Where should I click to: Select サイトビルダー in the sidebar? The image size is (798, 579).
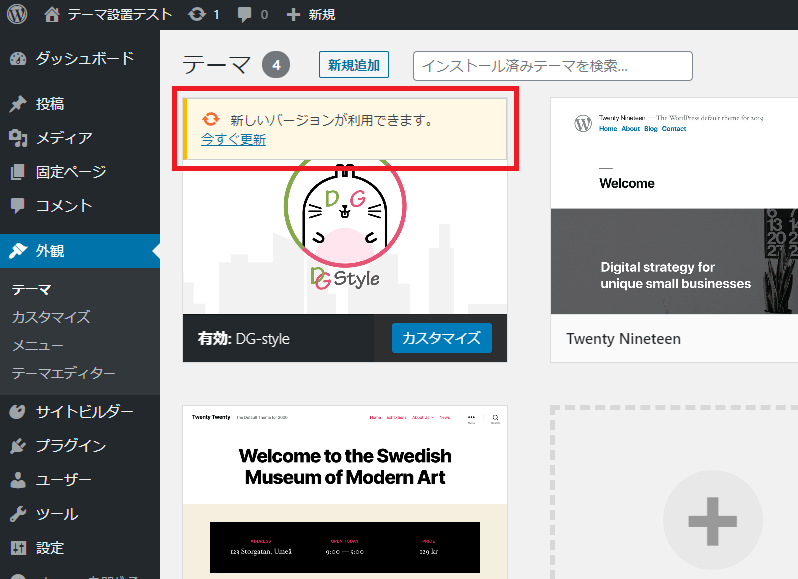pos(84,412)
